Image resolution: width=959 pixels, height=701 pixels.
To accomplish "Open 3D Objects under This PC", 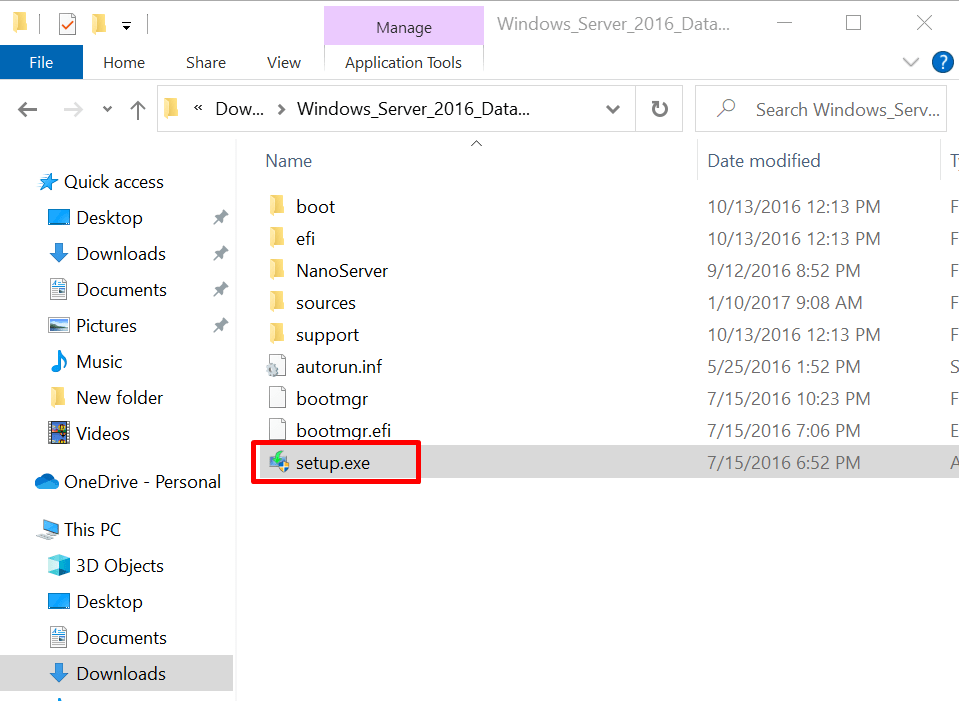I will [119, 566].
